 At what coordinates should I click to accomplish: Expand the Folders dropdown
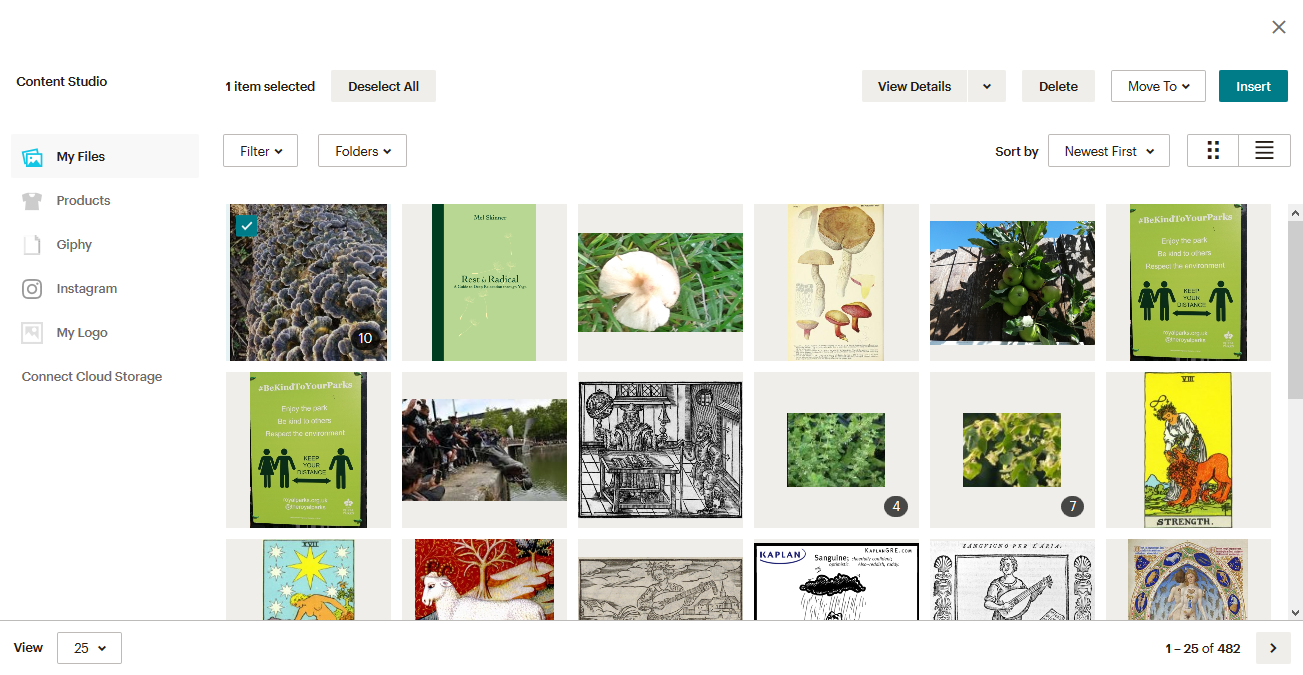point(362,151)
